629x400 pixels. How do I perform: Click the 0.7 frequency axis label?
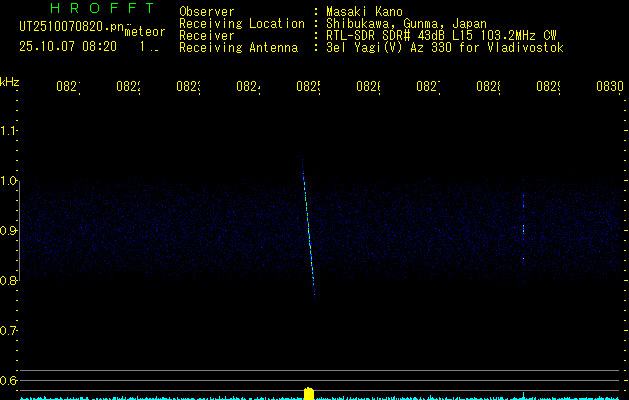tap(9, 331)
